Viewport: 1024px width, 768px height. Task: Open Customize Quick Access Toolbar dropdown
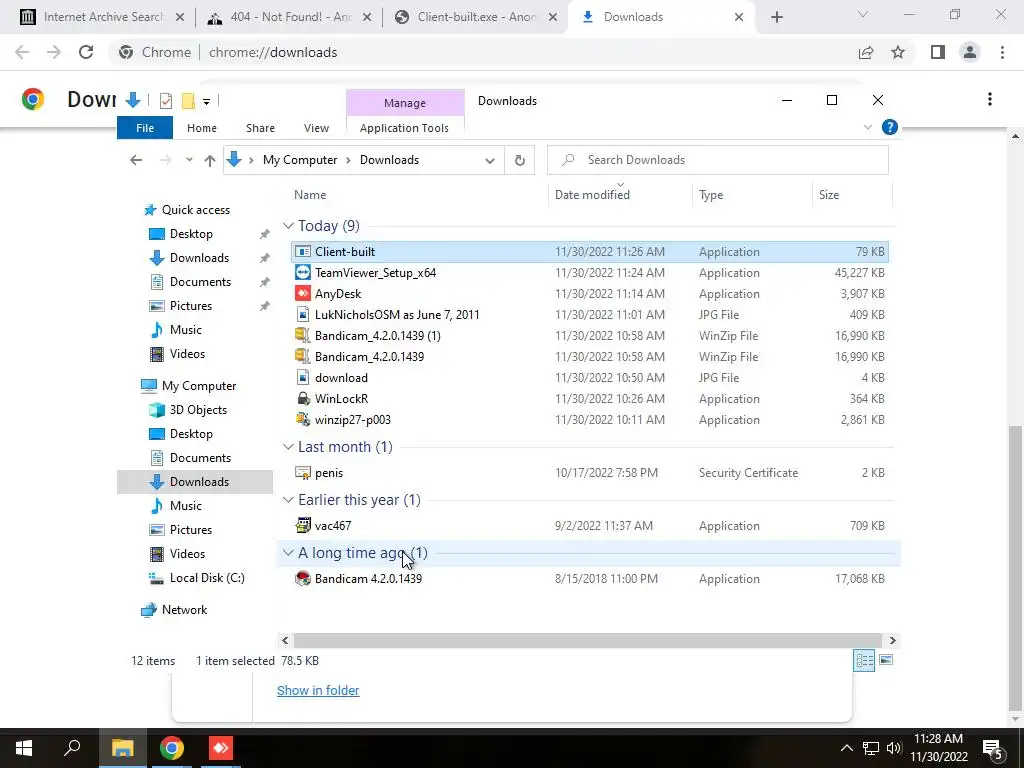pos(206,101)
